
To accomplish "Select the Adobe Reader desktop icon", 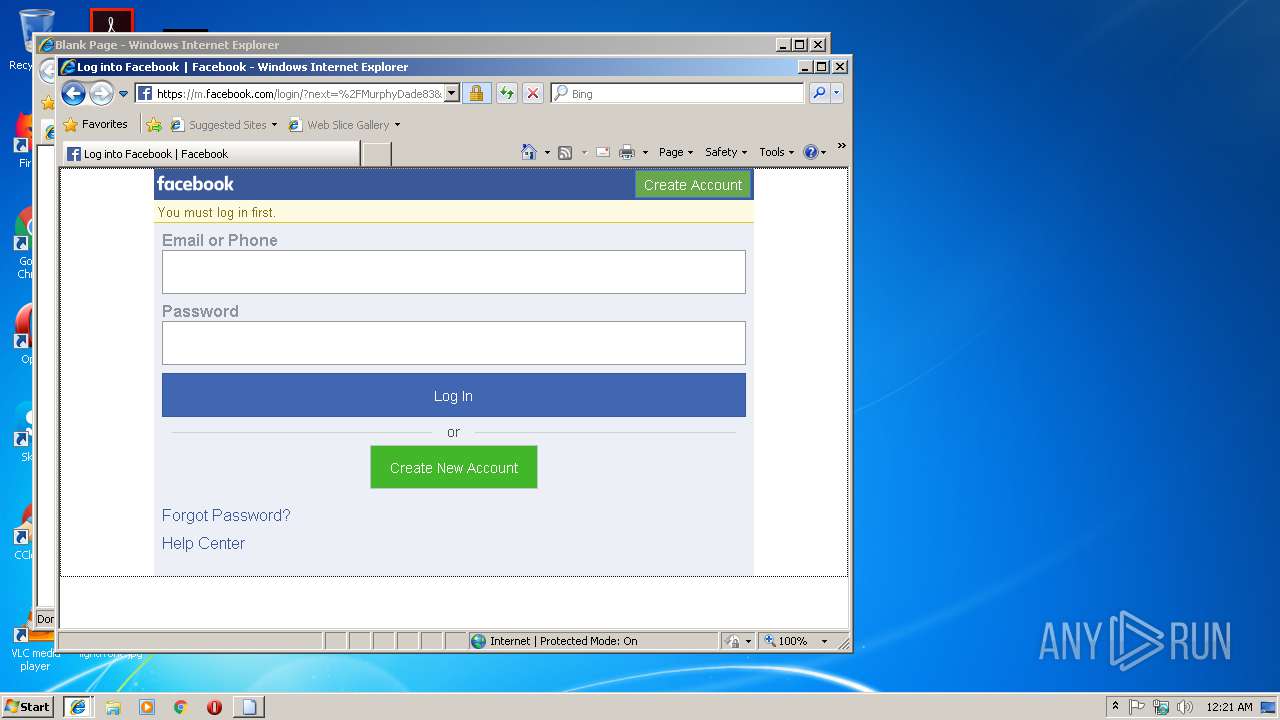I will coord(112,20).
